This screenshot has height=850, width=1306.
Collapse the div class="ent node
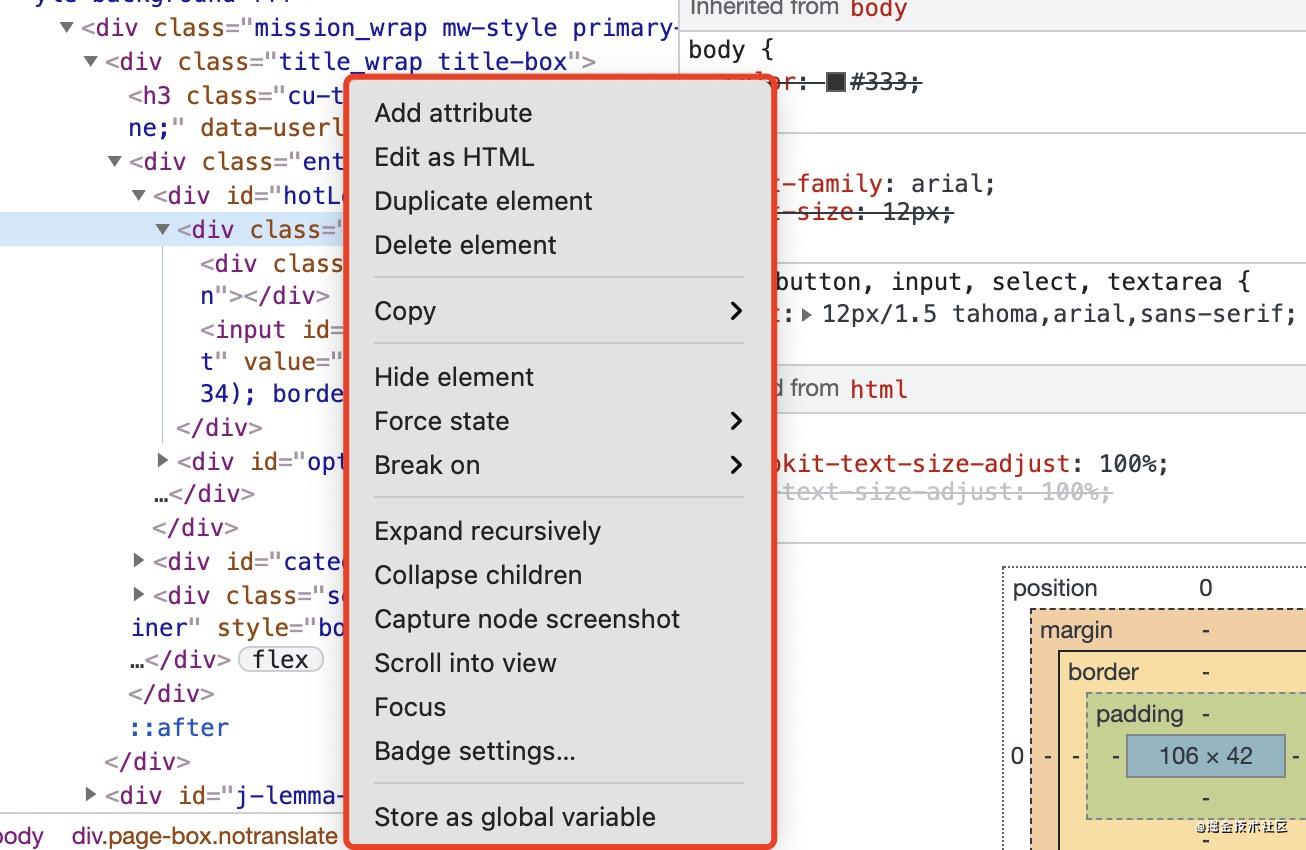coord(115,162)
